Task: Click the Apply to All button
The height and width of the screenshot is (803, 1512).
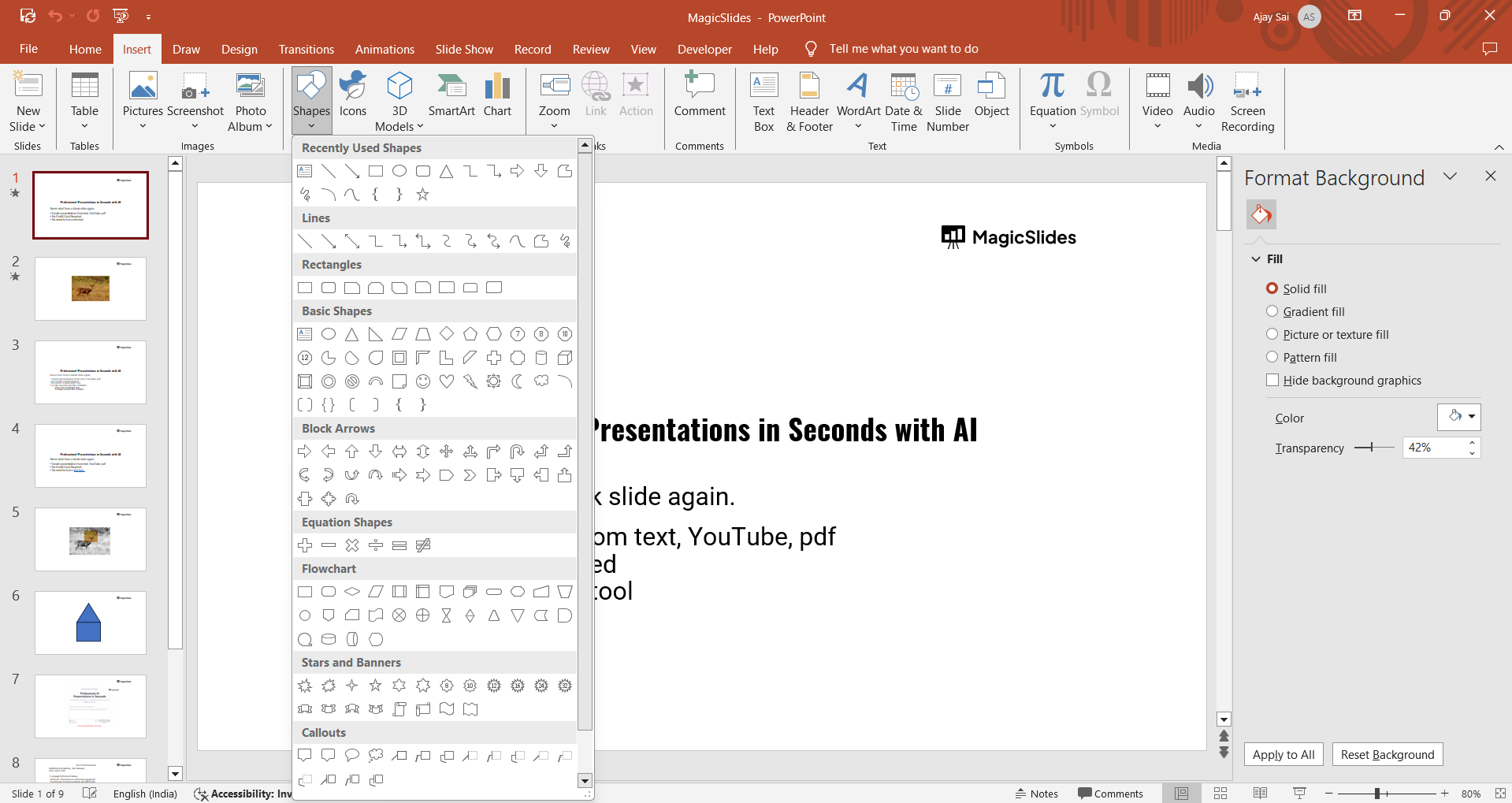Action: click(1283, 754)
